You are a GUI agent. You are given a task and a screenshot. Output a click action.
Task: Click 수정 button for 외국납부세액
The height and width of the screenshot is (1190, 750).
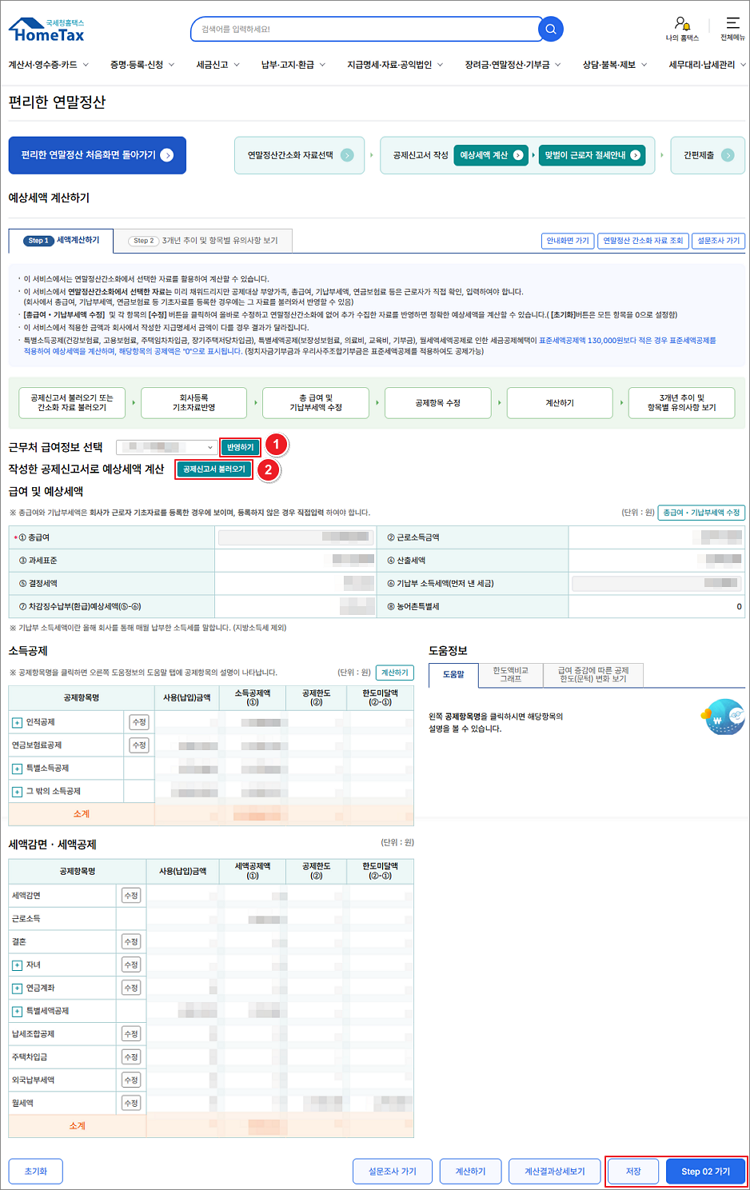tap(131, 1080)
